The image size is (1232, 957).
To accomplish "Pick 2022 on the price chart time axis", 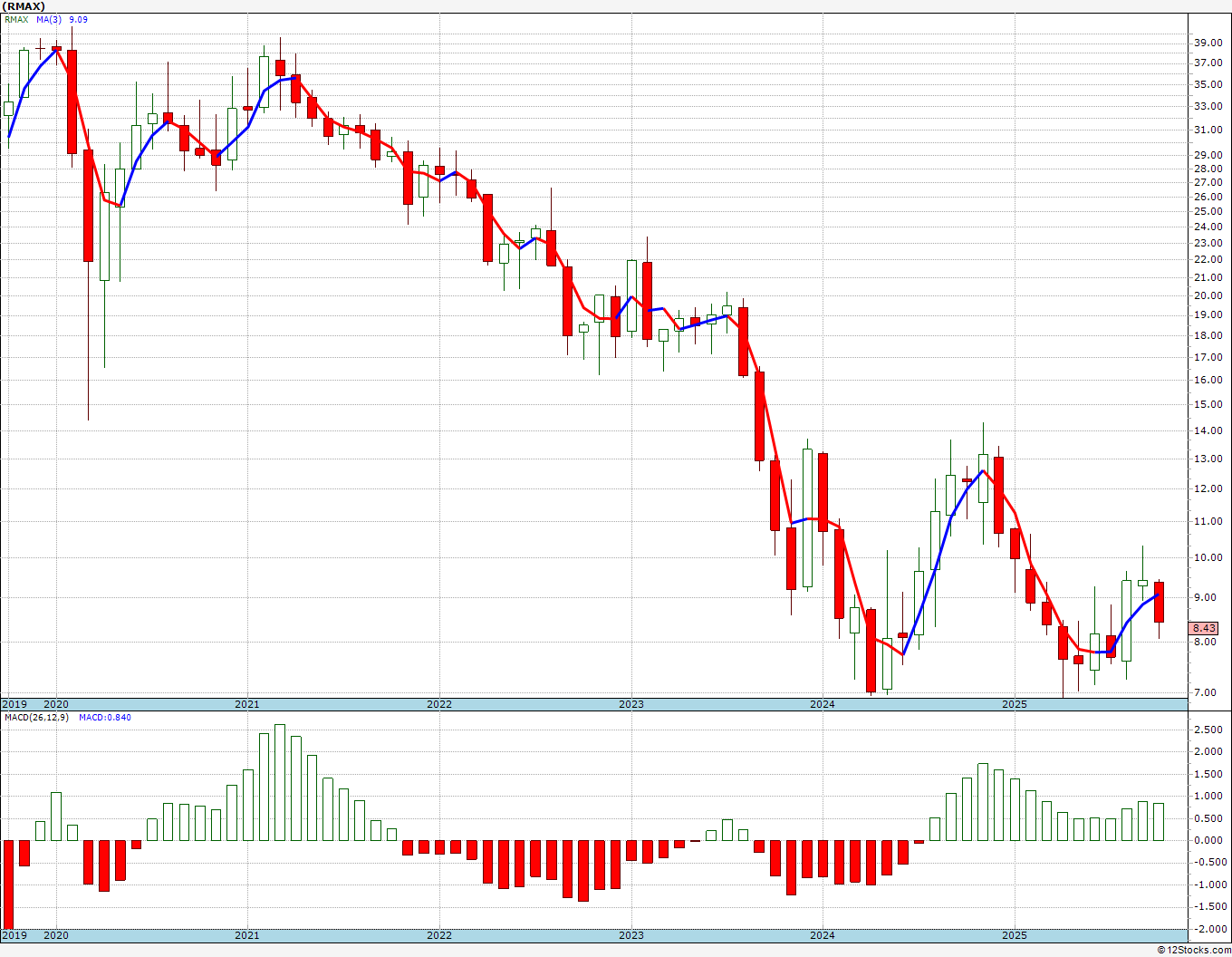I will tap(439, 704).
